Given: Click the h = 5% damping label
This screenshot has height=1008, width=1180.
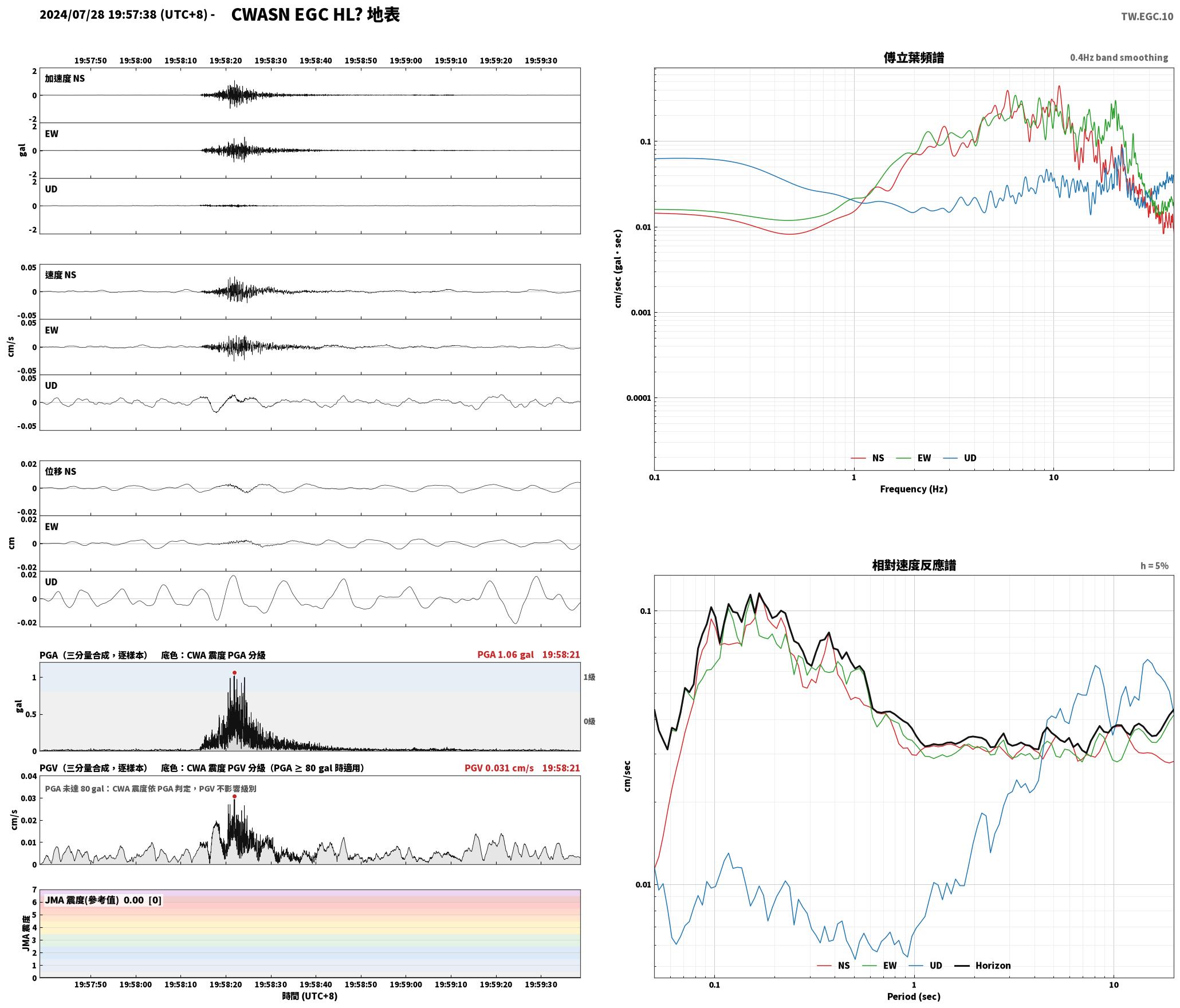Looking at the screenshot, I should click(x=1154, y=565).
